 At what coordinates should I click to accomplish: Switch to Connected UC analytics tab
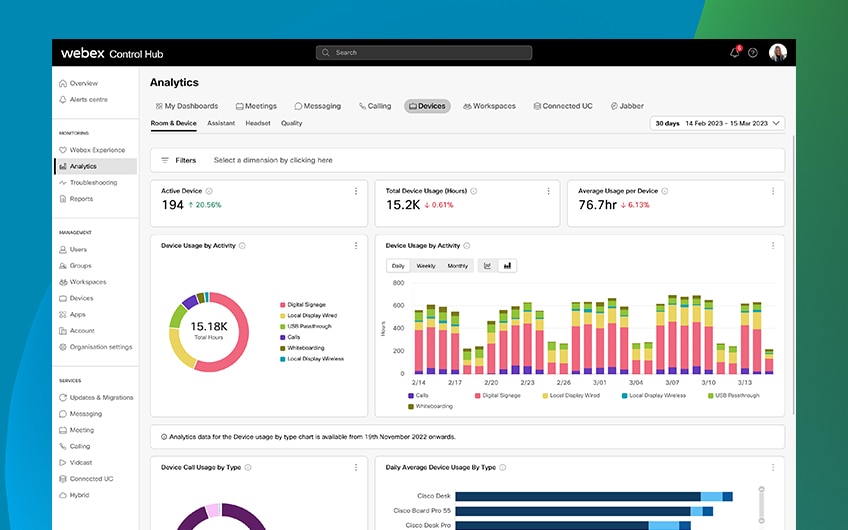click(x=563, y=106)
